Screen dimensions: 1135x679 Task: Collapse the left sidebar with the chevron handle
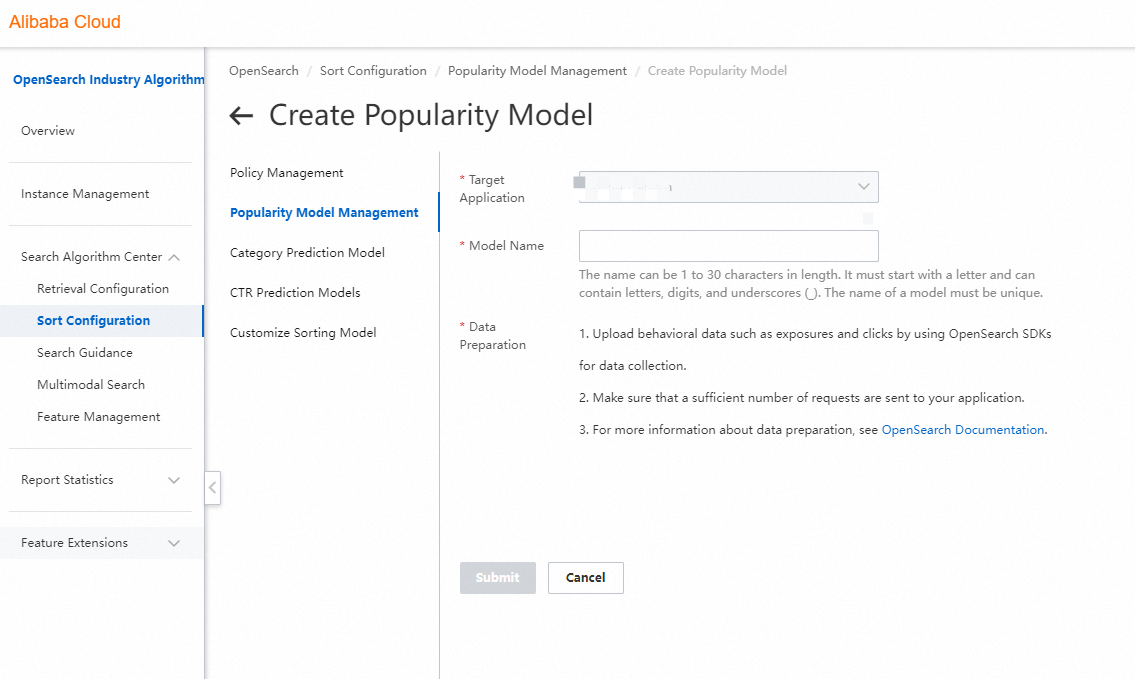click(212, 488)
